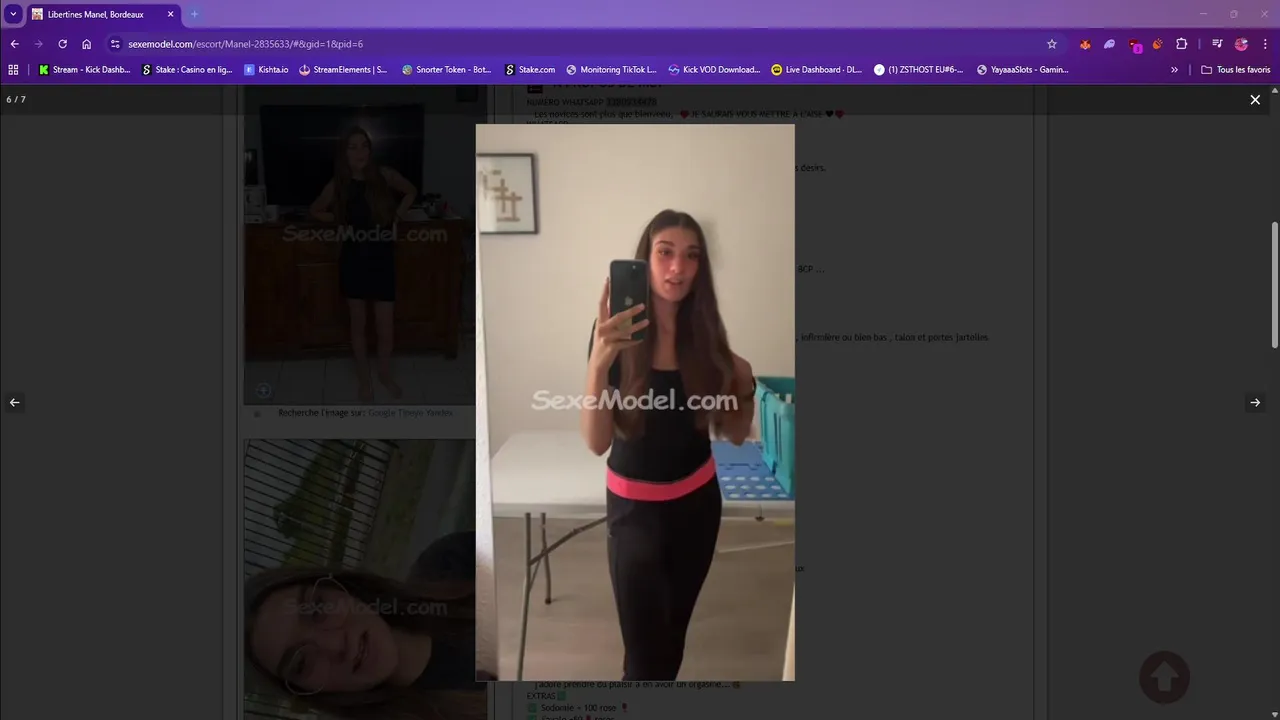Open the apps grid in bookmarks bar

[13, 70]
